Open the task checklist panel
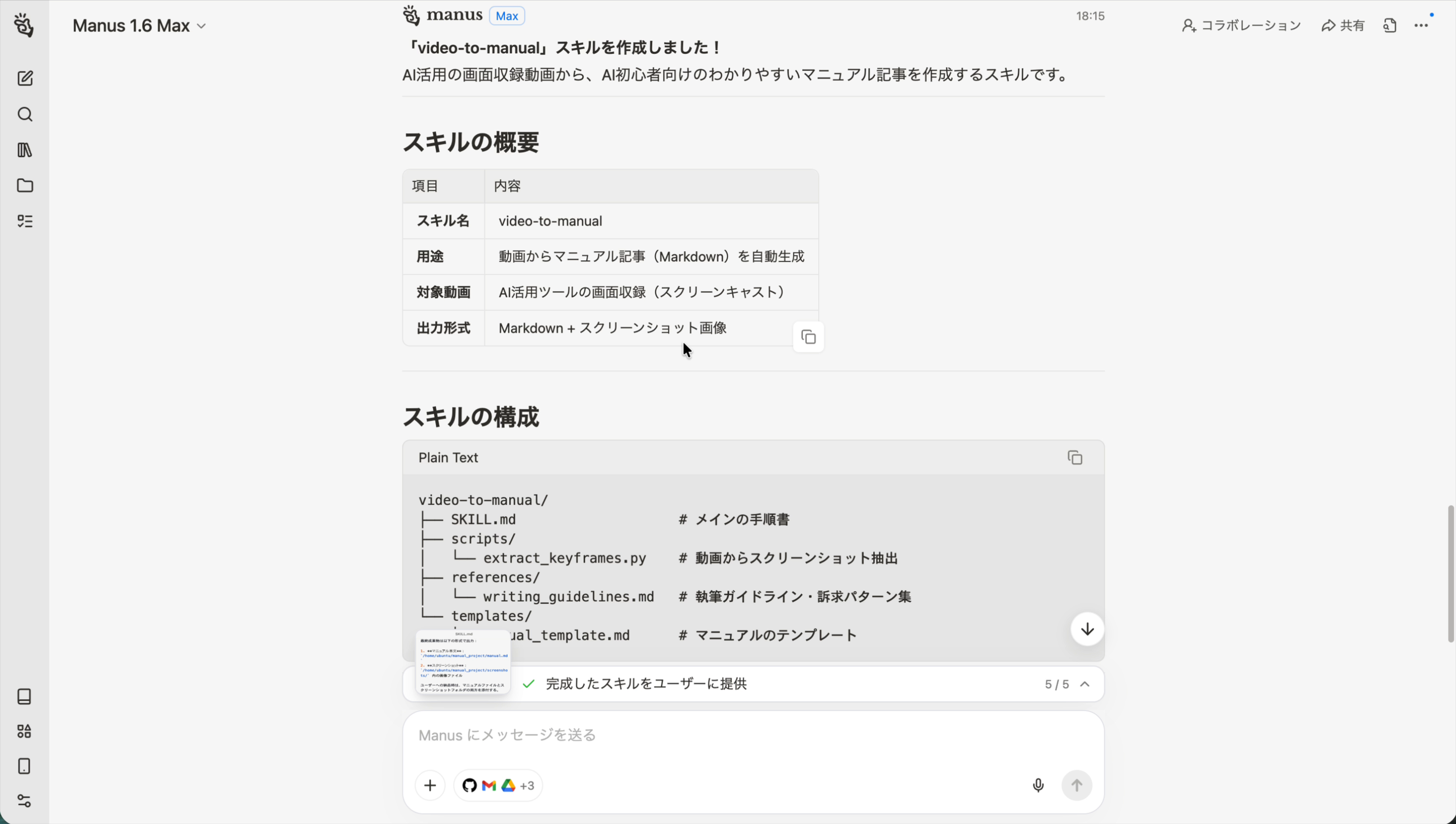Screen dimensions: 1456x824 coord(25,221)
